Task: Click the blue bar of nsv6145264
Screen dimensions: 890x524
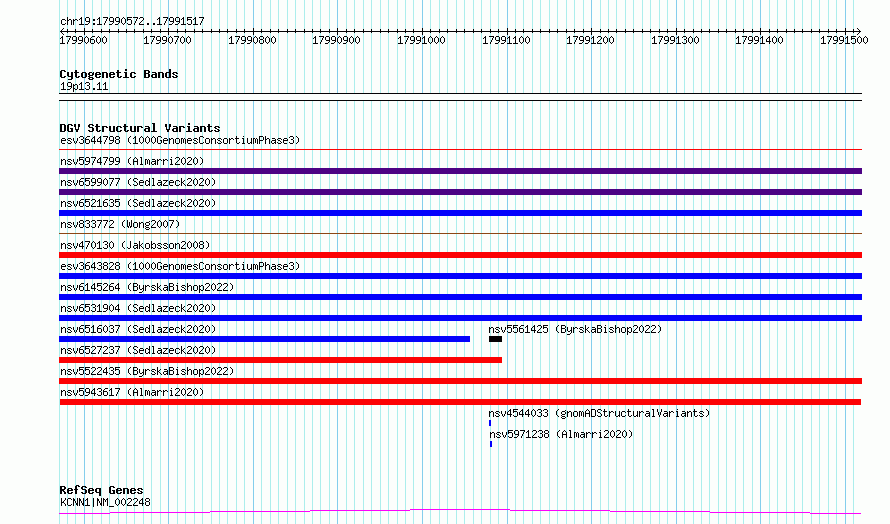Action: point(460,297)
